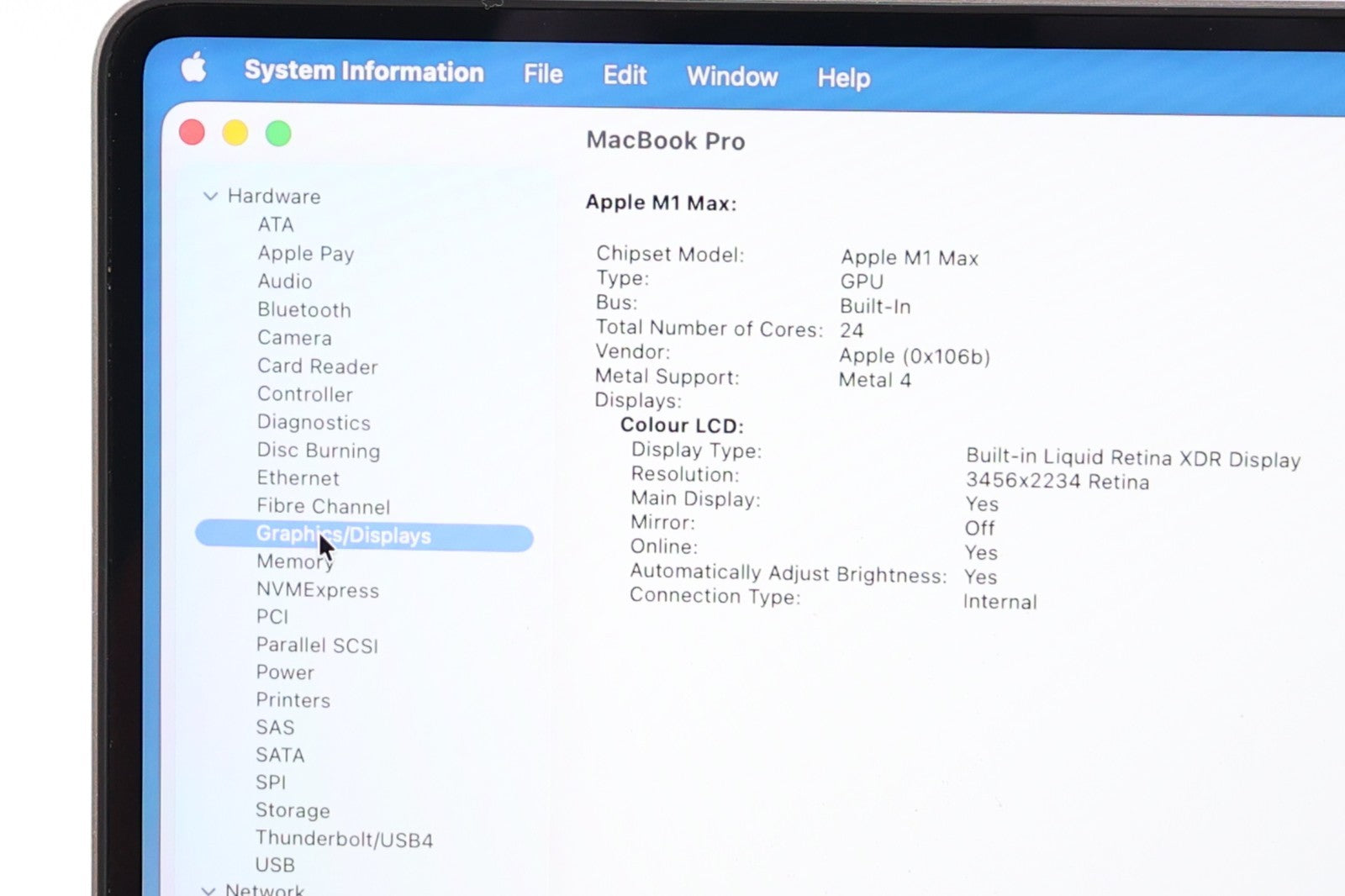The height and width of the screenshot is (896, 1345).
Task: Select Memory in the hardware list
Action: click(294, 561)
